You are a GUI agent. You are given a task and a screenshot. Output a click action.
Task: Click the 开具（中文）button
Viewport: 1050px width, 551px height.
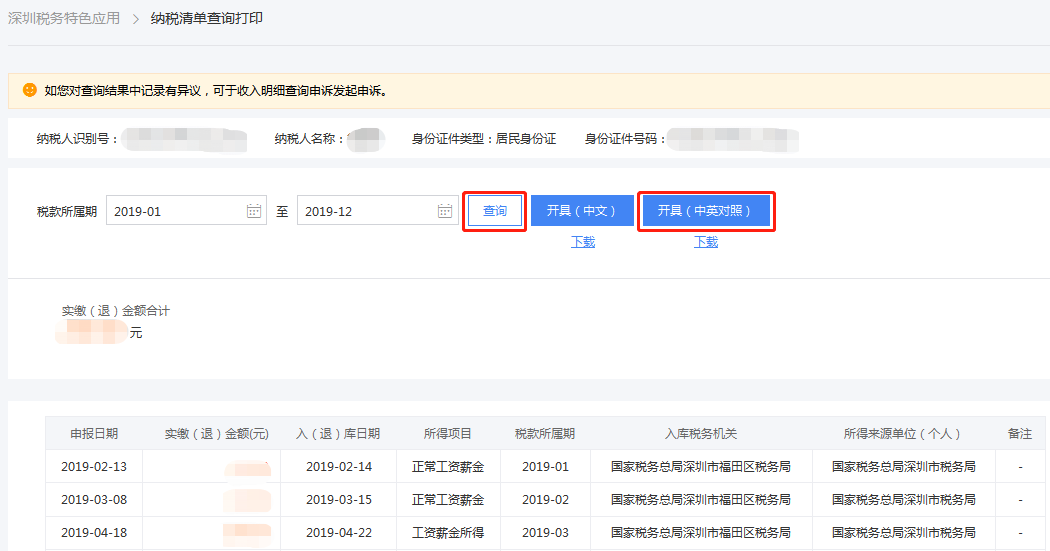582,211
